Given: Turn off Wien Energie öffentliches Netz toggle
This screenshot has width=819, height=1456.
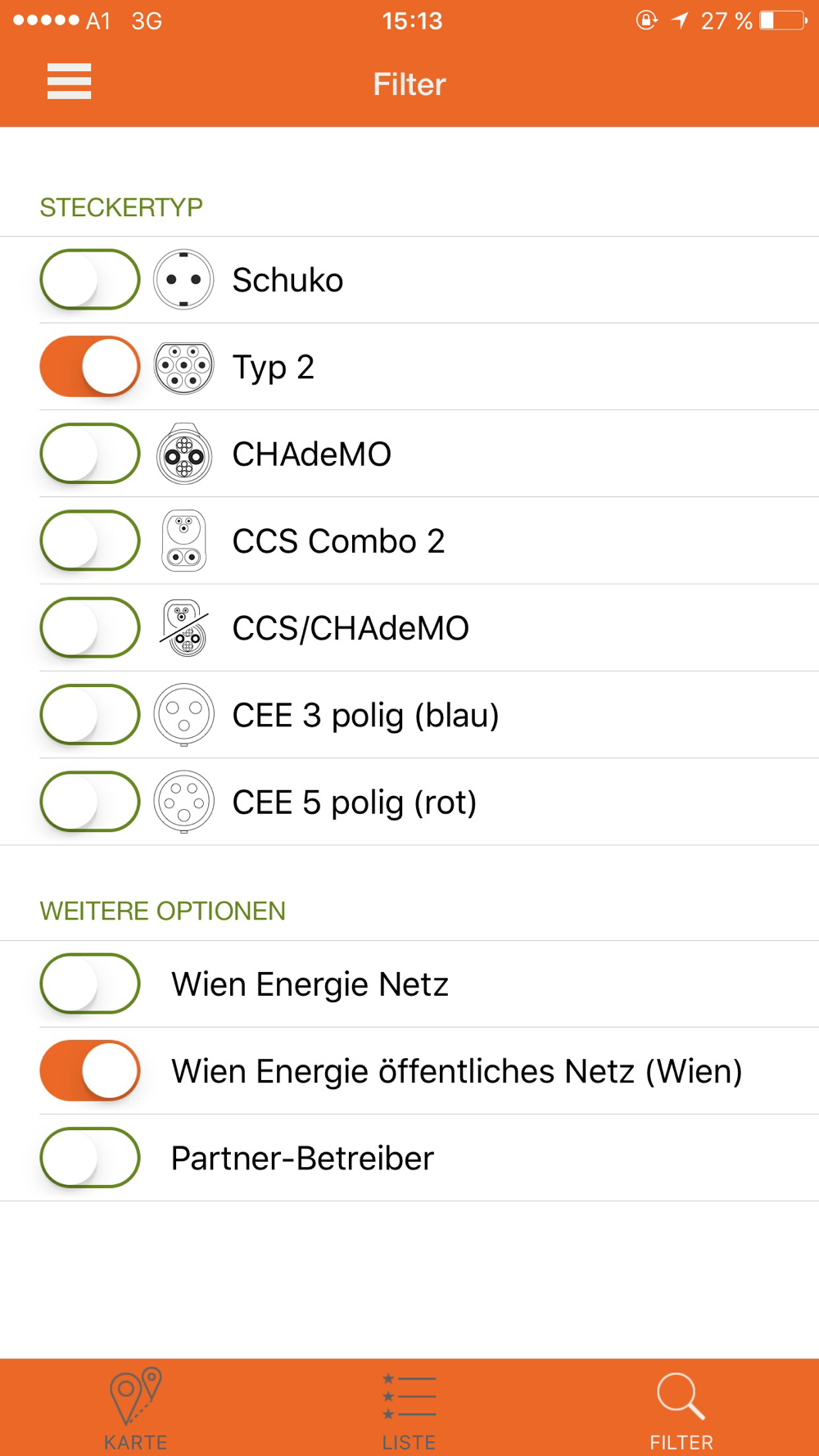Looking at the screenshot, I should coord(90,1070).
